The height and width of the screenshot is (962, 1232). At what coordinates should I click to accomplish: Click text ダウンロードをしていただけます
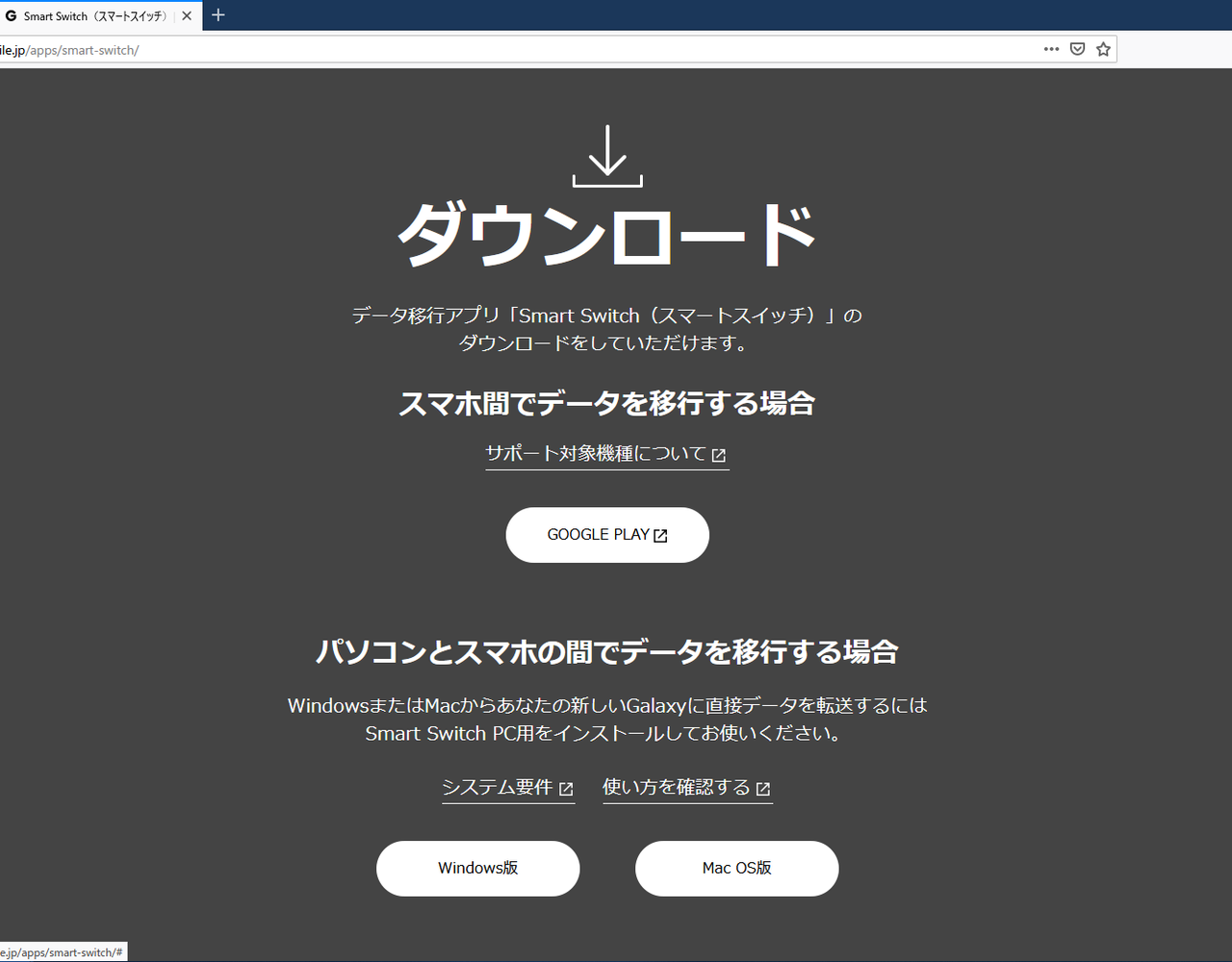click(x=603, y=342)
